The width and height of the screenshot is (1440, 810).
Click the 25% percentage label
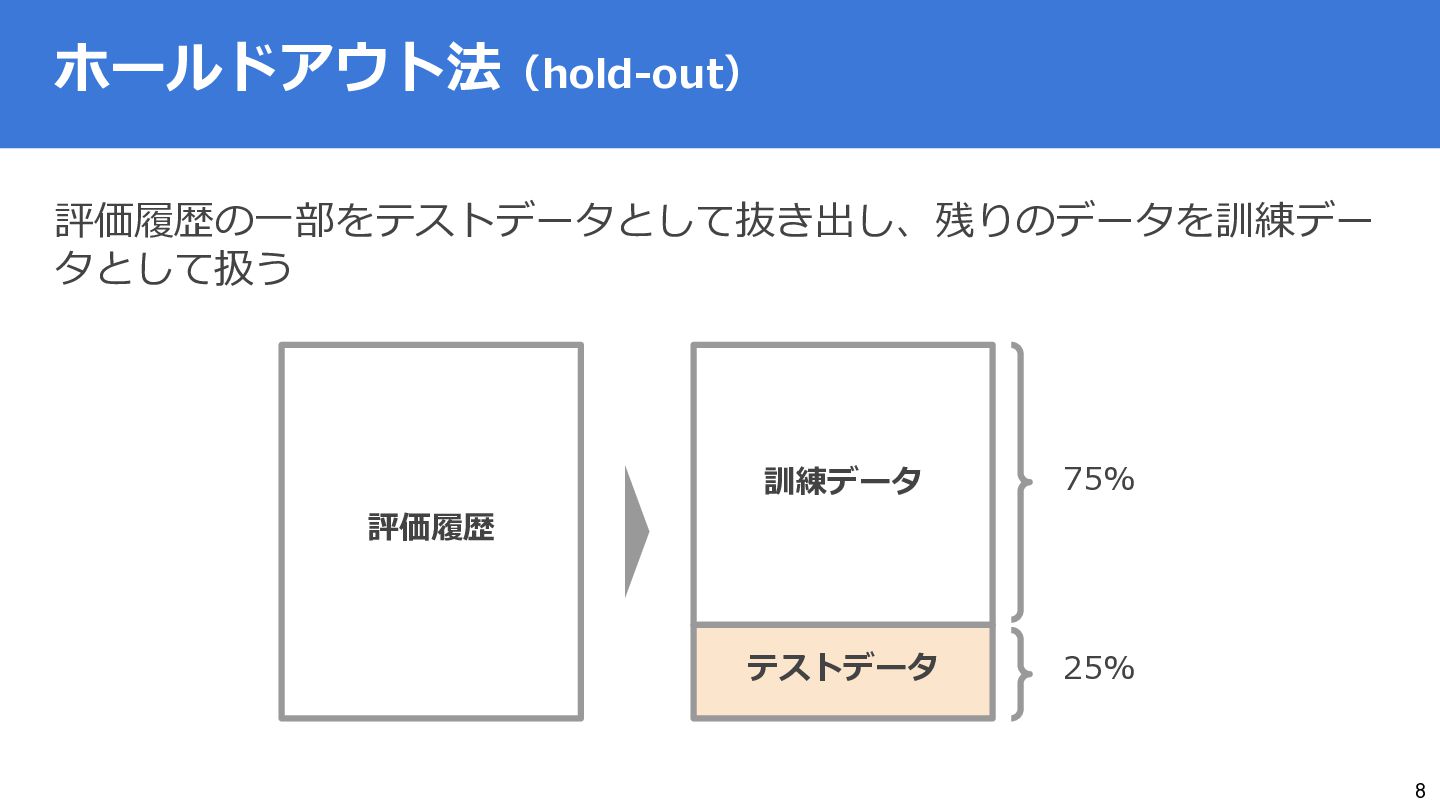(1098, 668)
